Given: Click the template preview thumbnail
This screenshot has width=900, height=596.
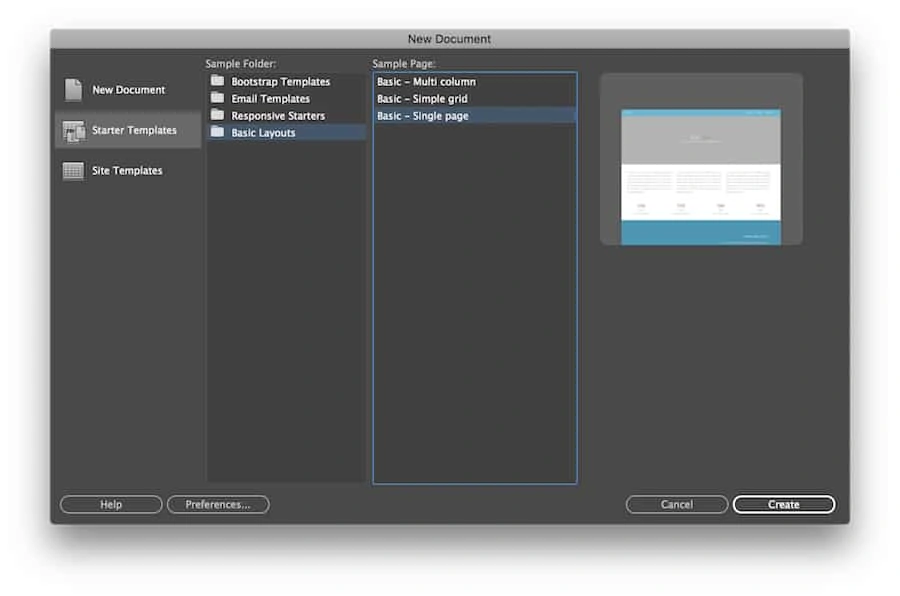Looking at the screenshot, I should pos(701,176).
